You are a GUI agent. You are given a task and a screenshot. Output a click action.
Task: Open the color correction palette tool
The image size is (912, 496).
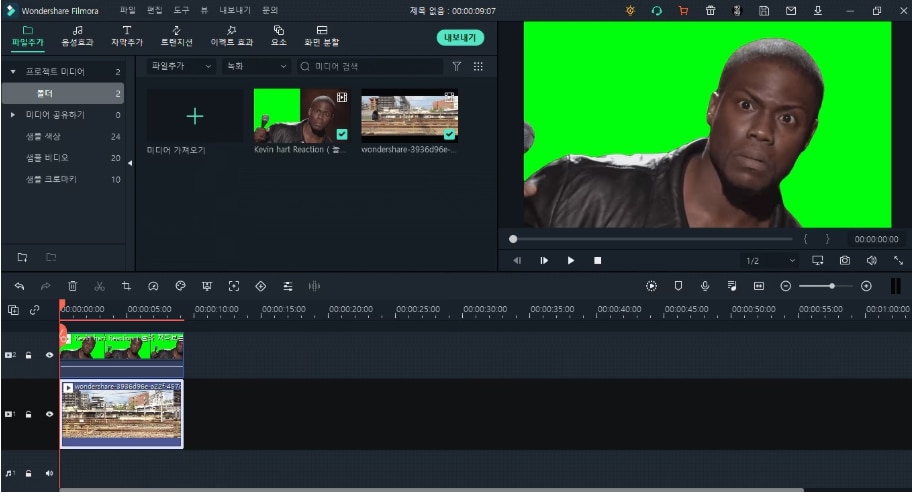(180, 286)
